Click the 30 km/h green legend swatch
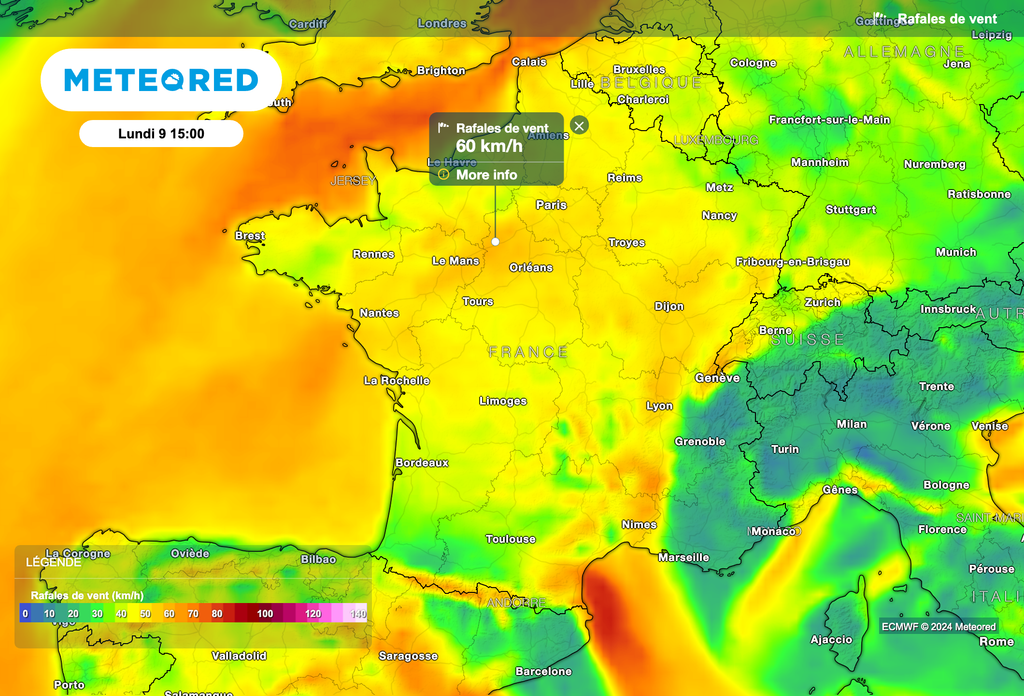This screenshot has height=696, width=1024. point(97,613)
